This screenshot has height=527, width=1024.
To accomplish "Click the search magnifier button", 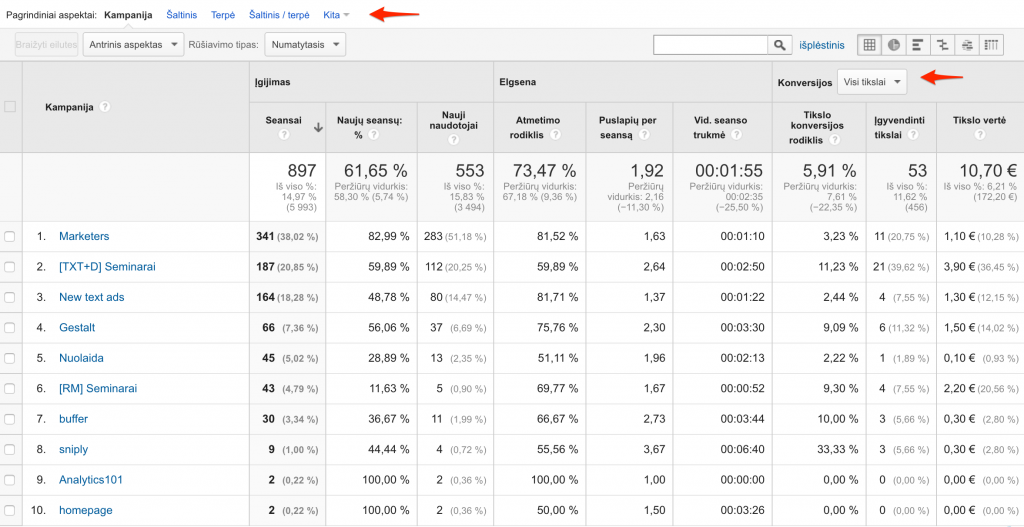I will pos(780,45).
